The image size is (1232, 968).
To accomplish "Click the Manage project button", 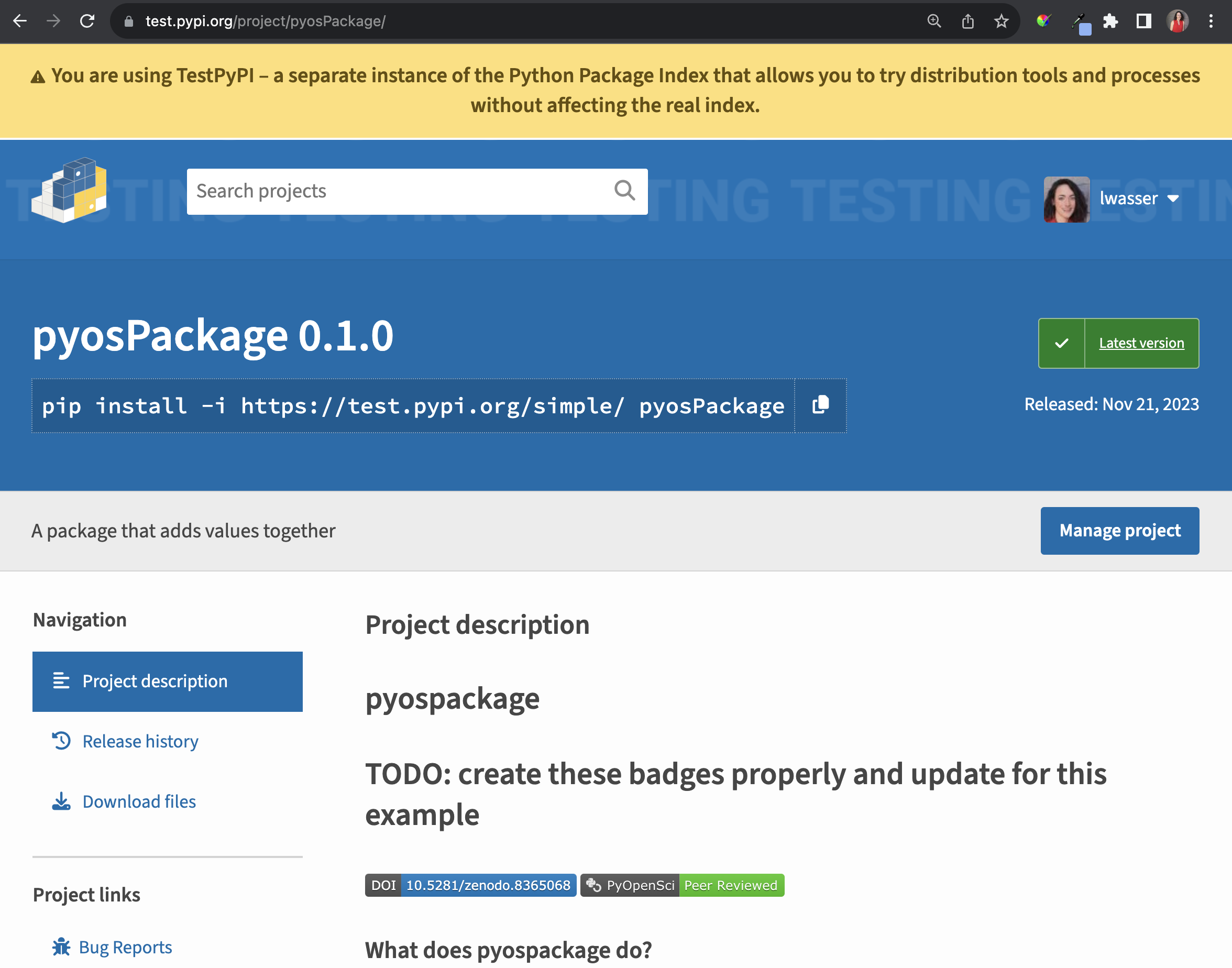I will coord(1120,531).
